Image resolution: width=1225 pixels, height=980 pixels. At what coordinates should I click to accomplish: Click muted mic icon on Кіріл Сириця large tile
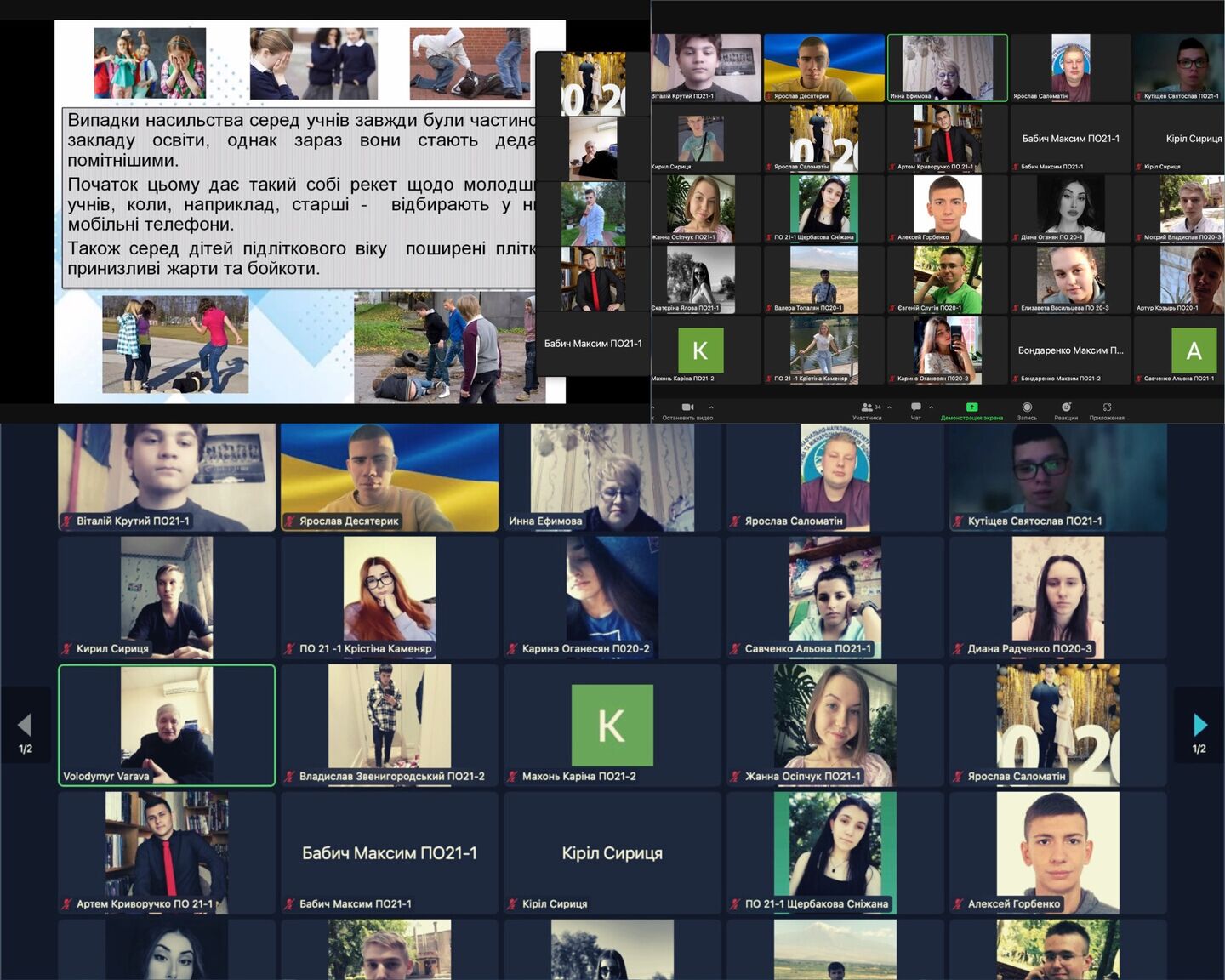click(x=513, y=904)
